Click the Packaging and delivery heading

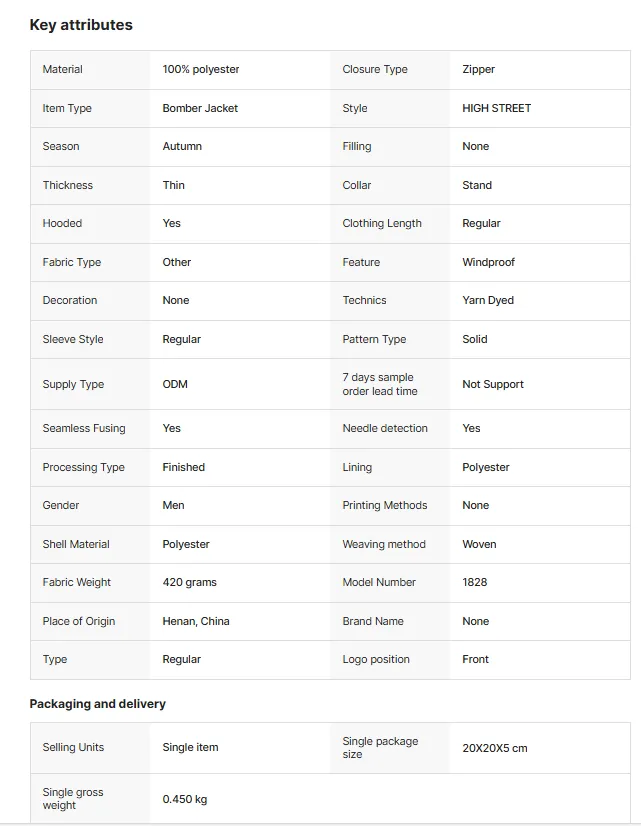[x=97, y=704]
